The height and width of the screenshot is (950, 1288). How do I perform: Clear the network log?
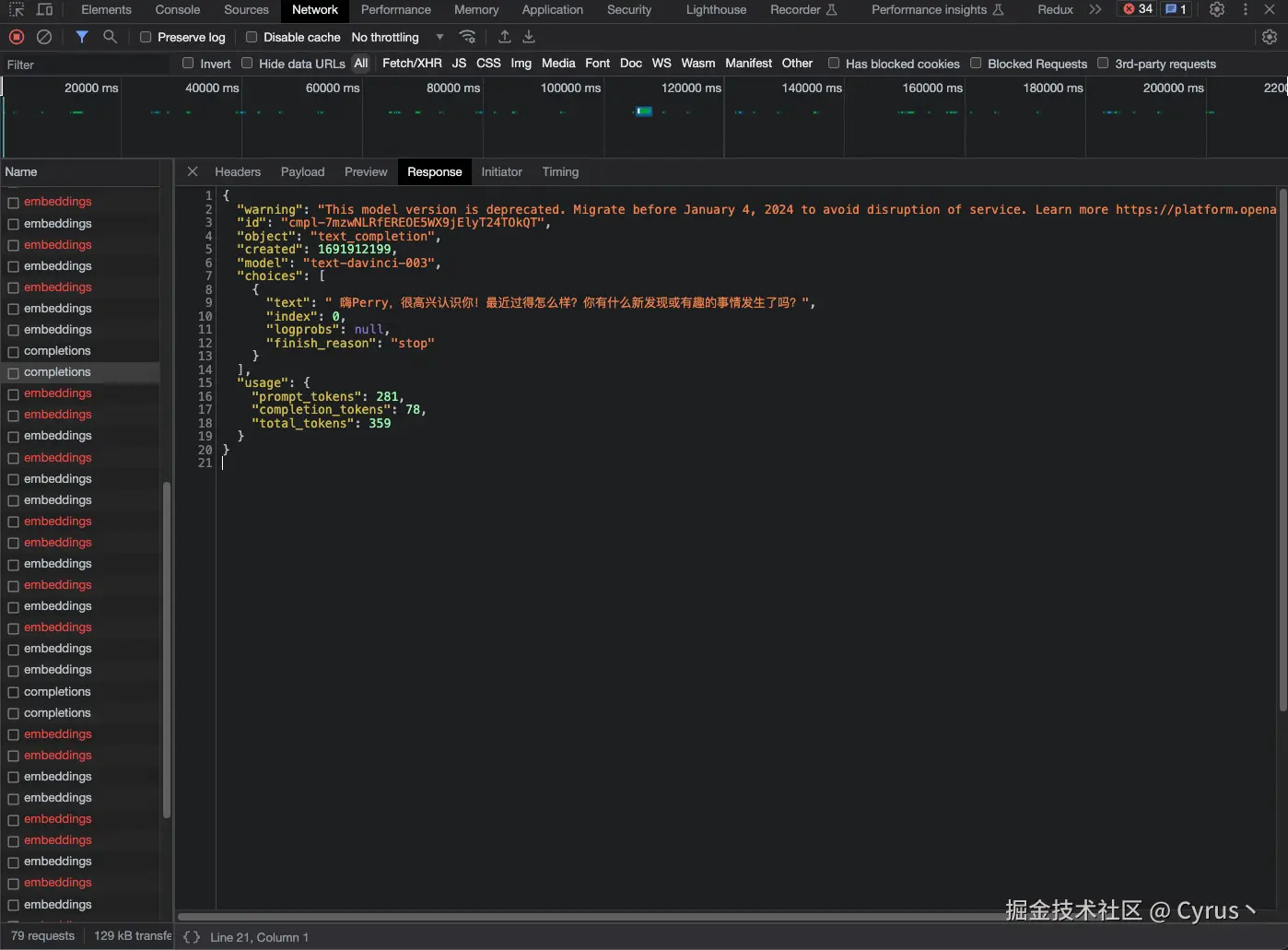click(44, 37)
